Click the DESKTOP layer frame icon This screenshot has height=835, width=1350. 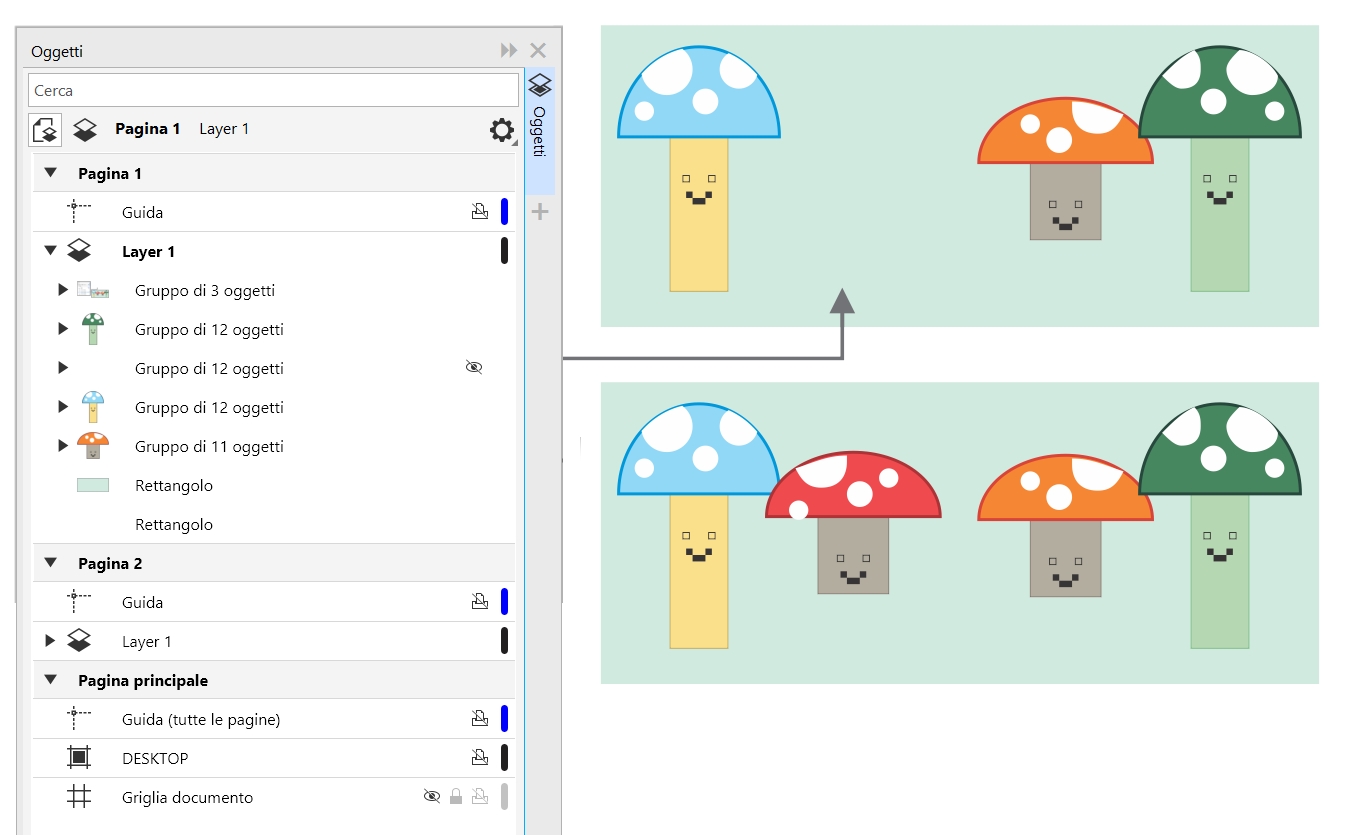[79, 758]
